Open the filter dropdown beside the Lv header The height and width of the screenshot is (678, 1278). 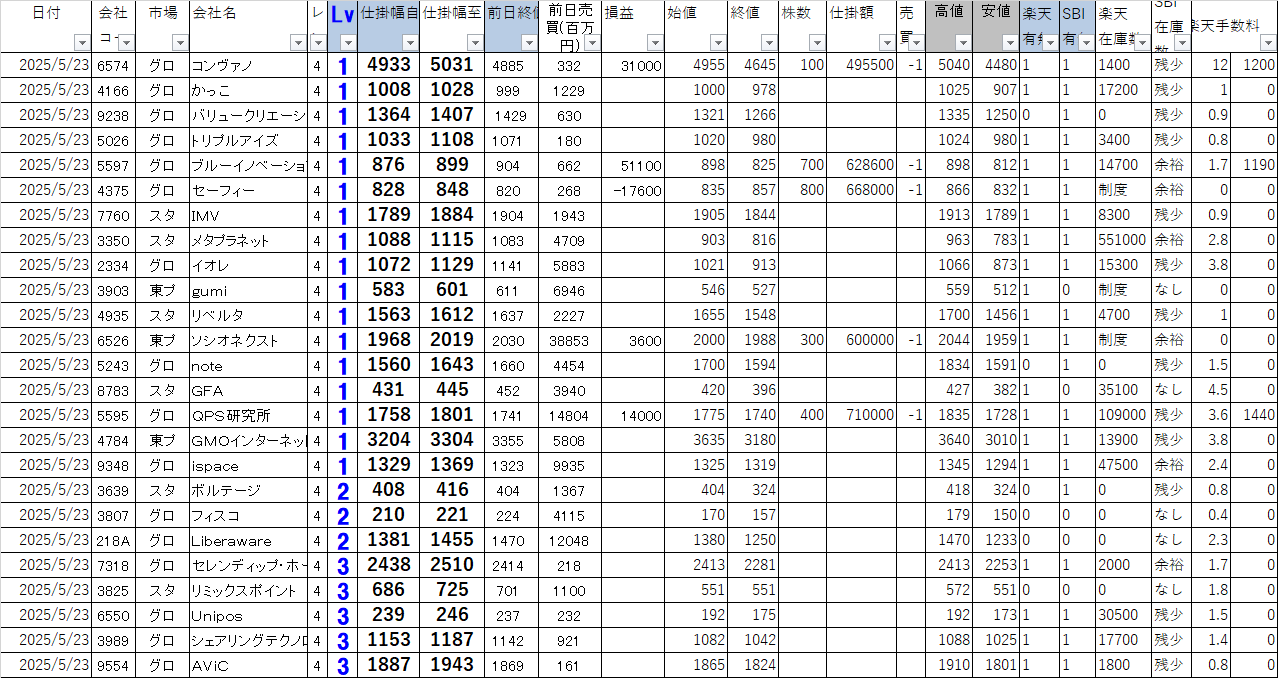click(x=348, y=43)
